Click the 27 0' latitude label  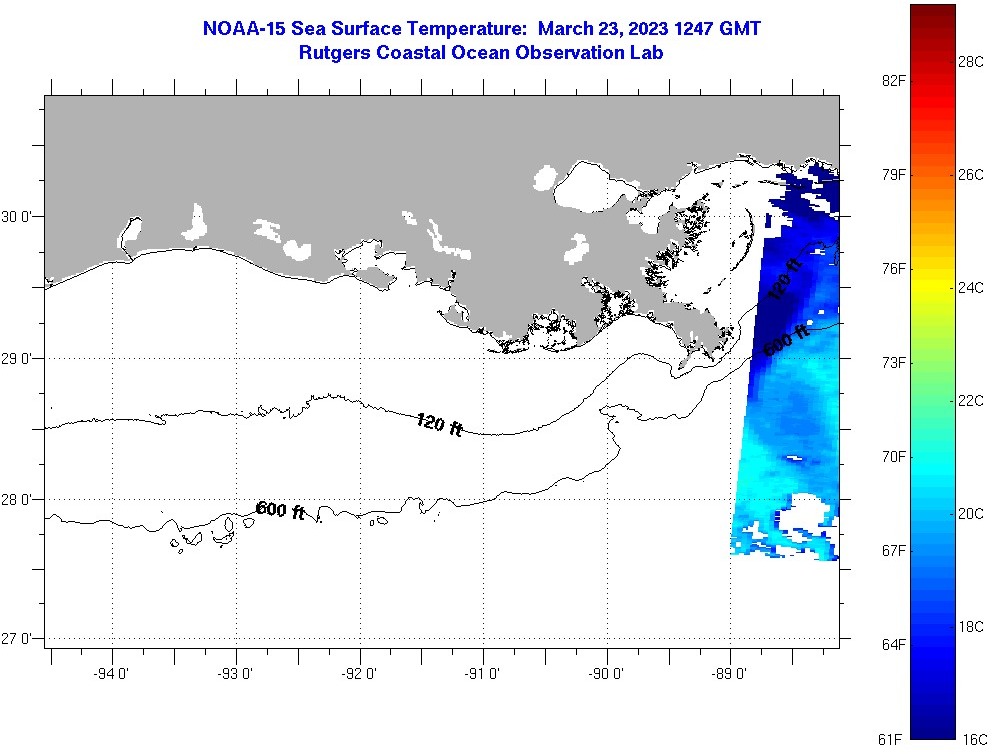click(16, 639)
